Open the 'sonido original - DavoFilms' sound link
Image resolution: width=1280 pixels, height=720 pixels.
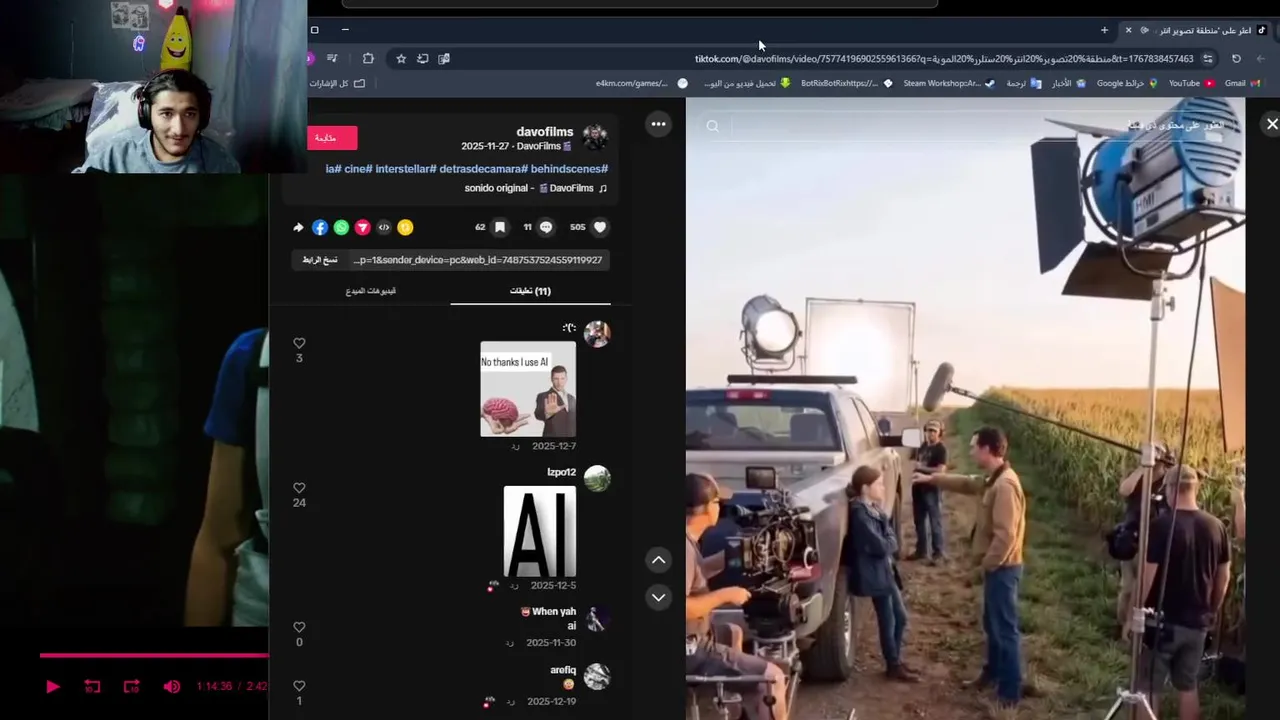[x=535, y=188]
